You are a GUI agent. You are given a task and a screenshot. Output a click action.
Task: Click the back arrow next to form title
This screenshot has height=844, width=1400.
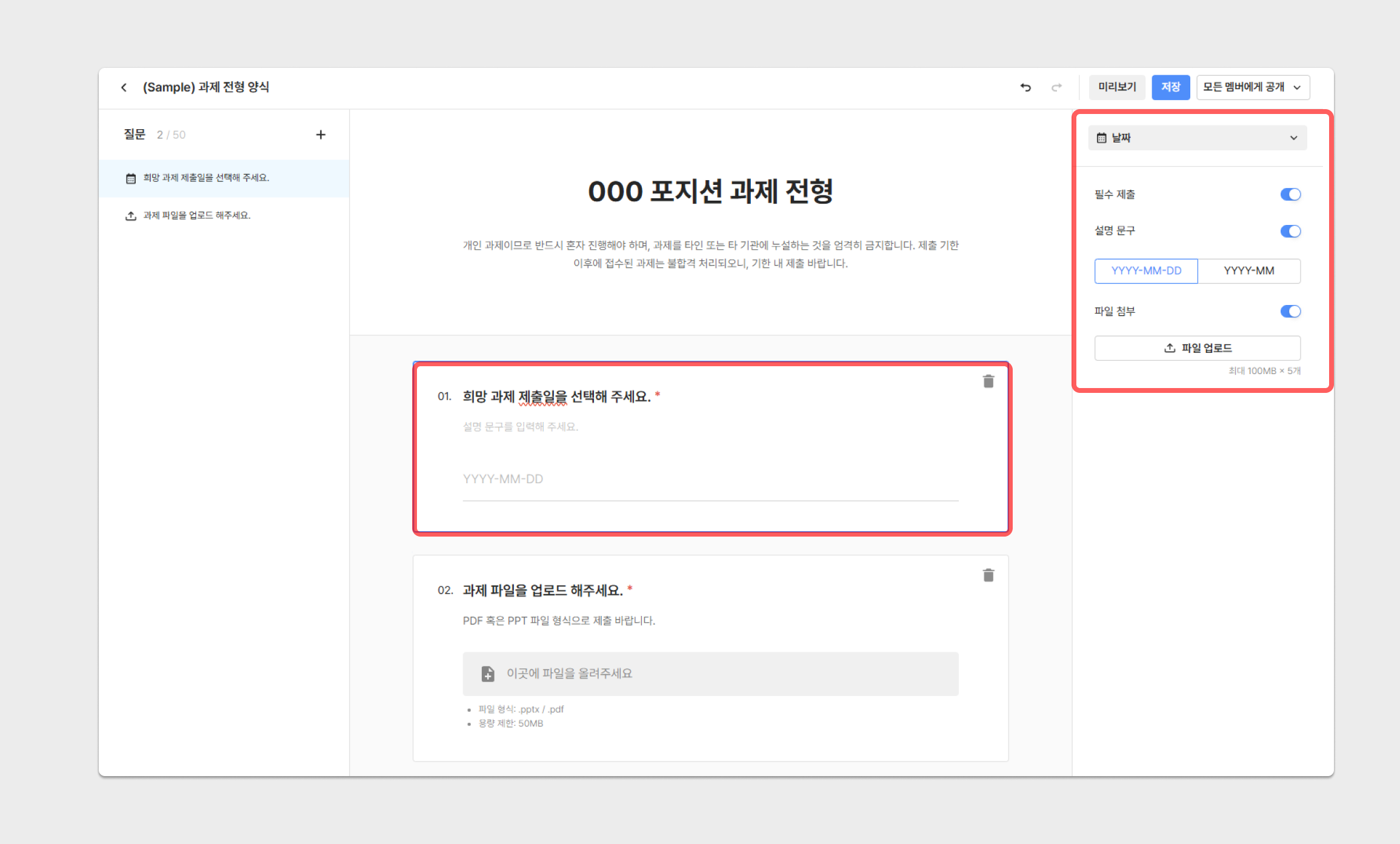(124, 87)
